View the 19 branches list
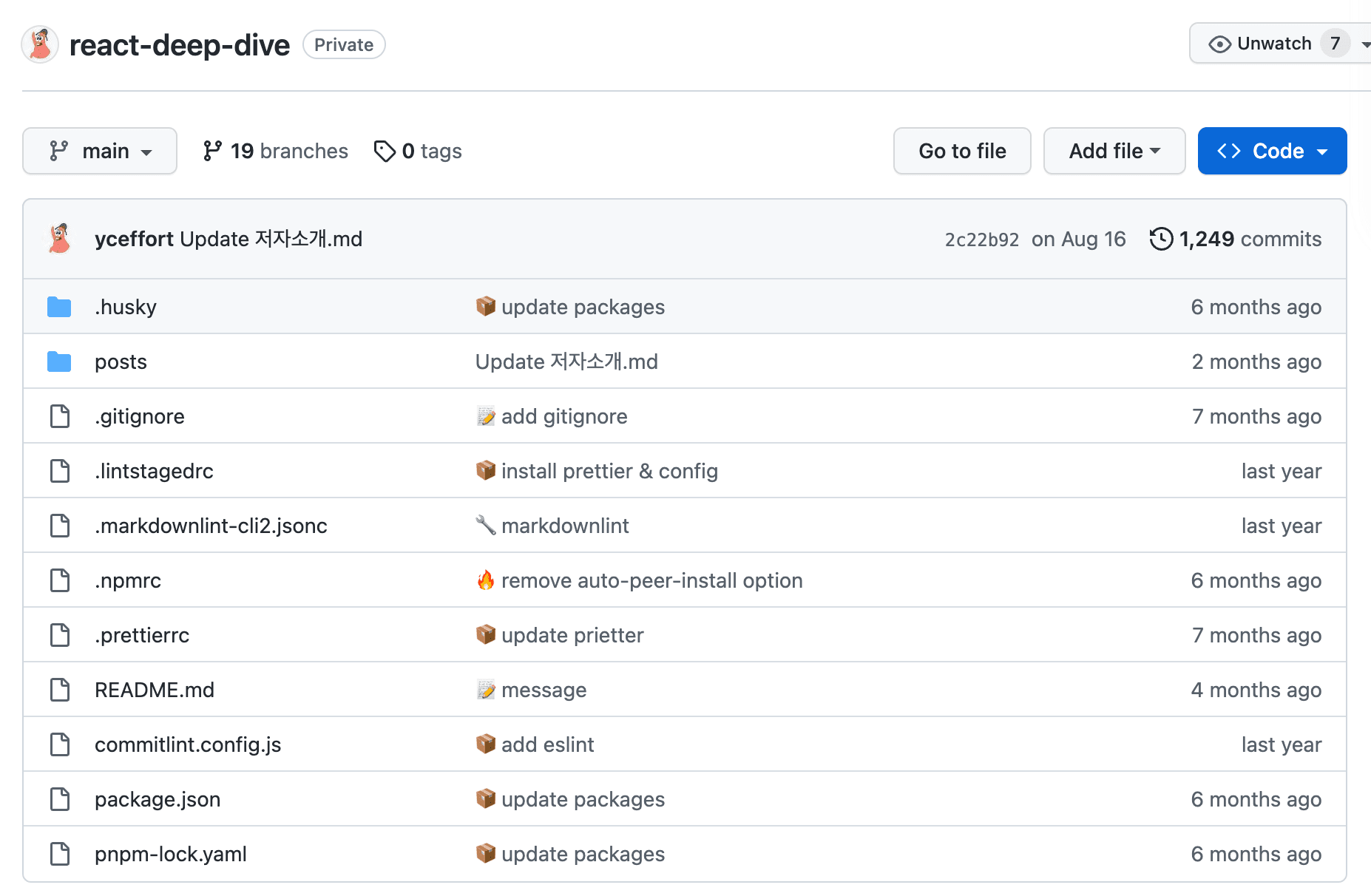Image resolution: width=1371 pixels, height=896 pixels. click(x=288, y=150)
